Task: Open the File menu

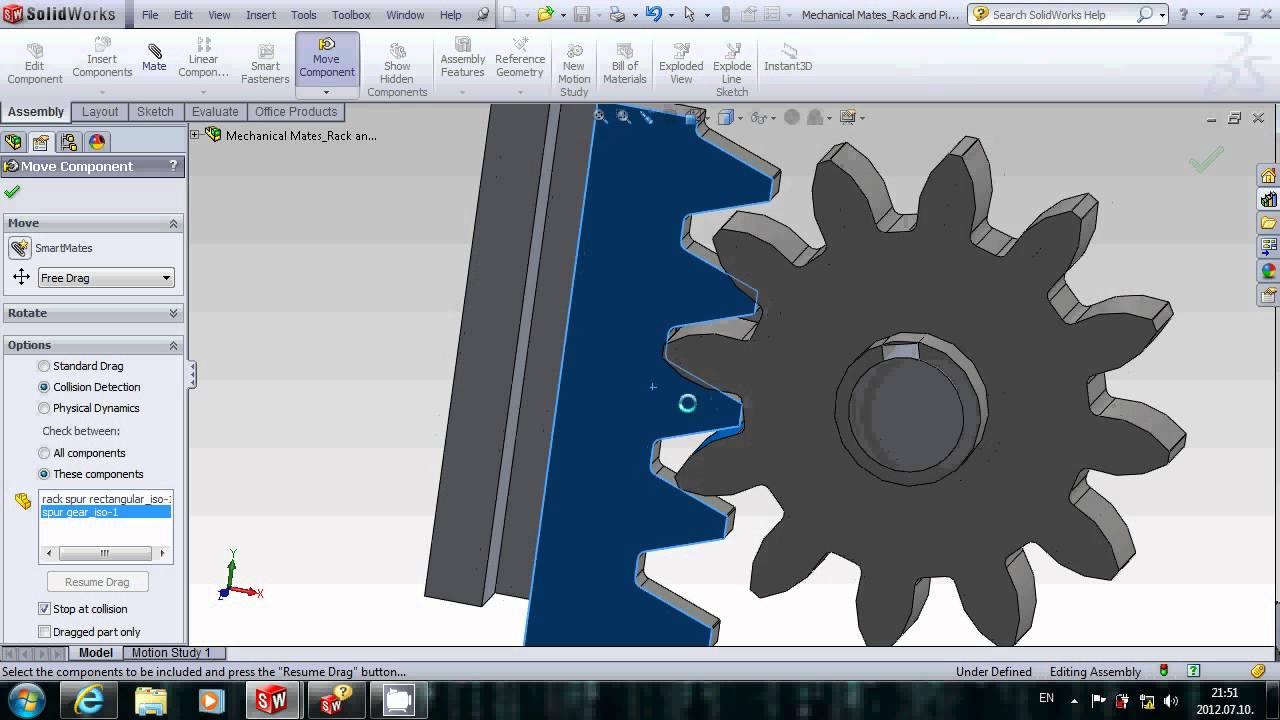Action: click(x=150, y=15)
